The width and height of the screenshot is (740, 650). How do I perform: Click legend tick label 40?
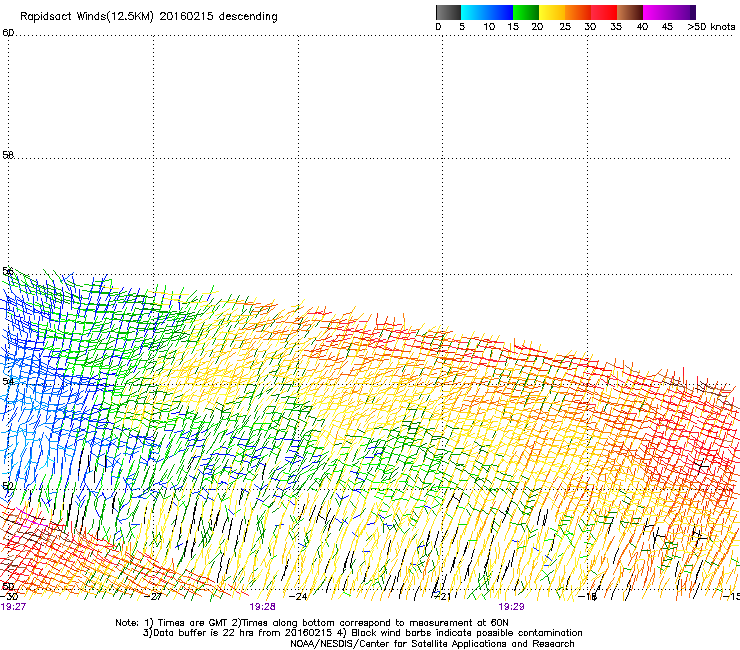[x=642, y=27]
